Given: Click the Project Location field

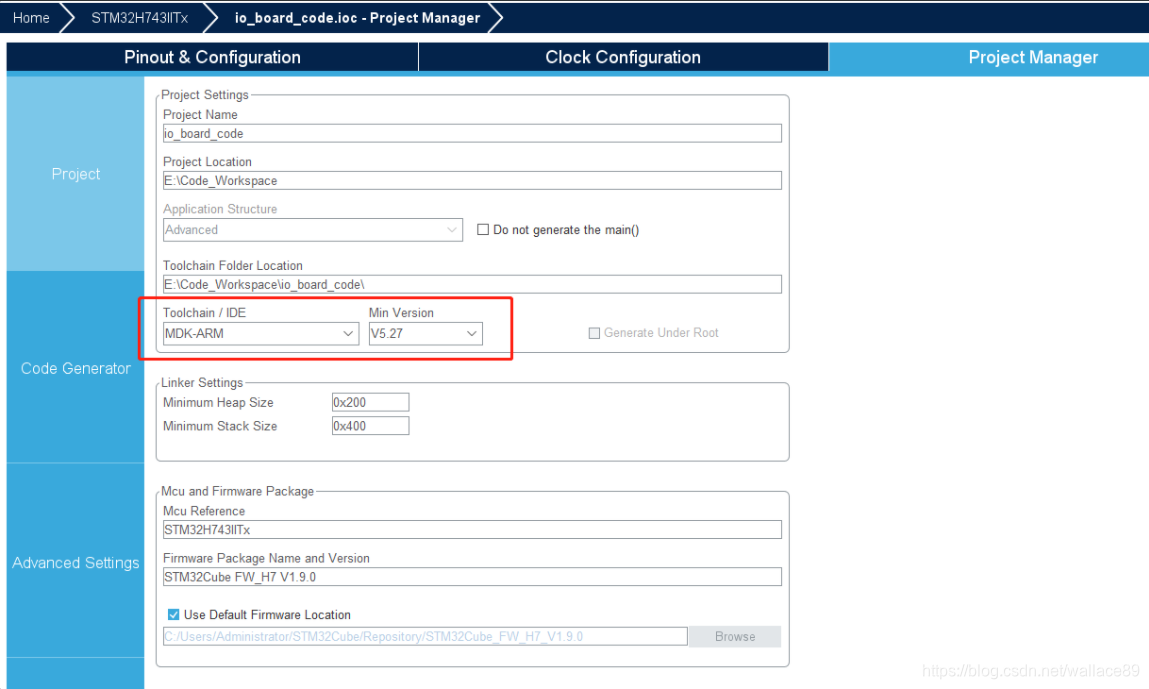Looking at the screenshot, I should coord(472,180).
